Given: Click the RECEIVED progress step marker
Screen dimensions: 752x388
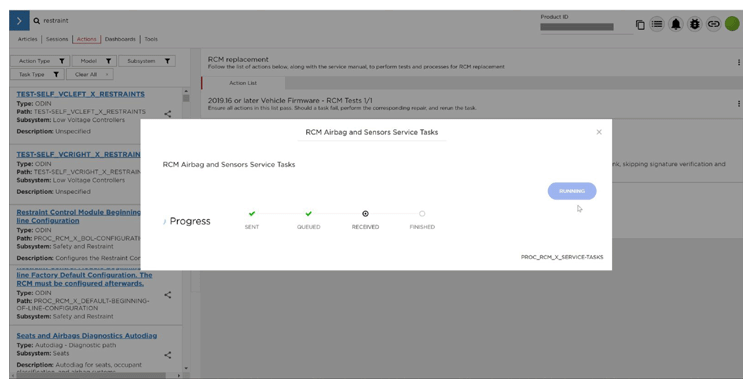Looking at the screenshot, I should point(365,214).
